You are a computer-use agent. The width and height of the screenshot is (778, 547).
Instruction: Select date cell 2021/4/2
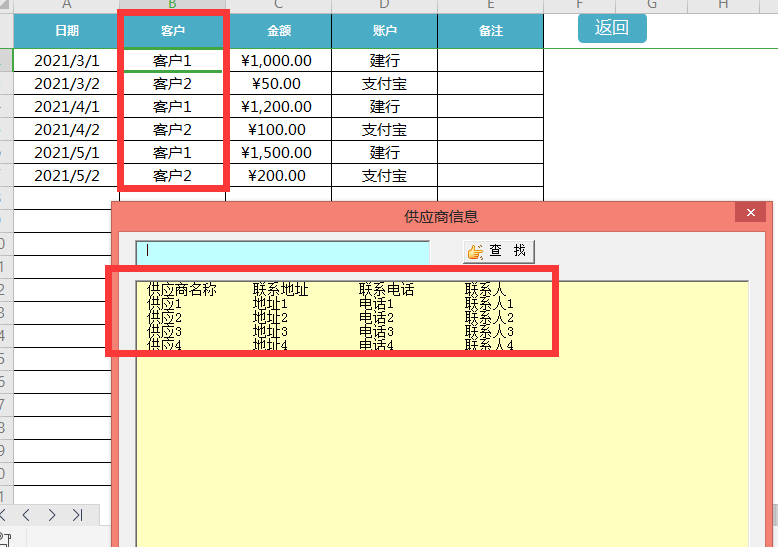coord(66,130)
